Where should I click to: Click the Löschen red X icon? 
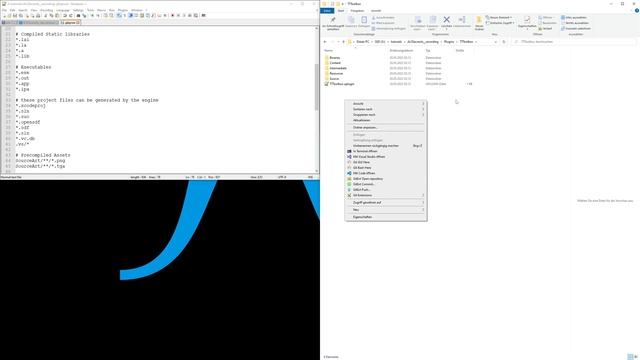[447, 20]
